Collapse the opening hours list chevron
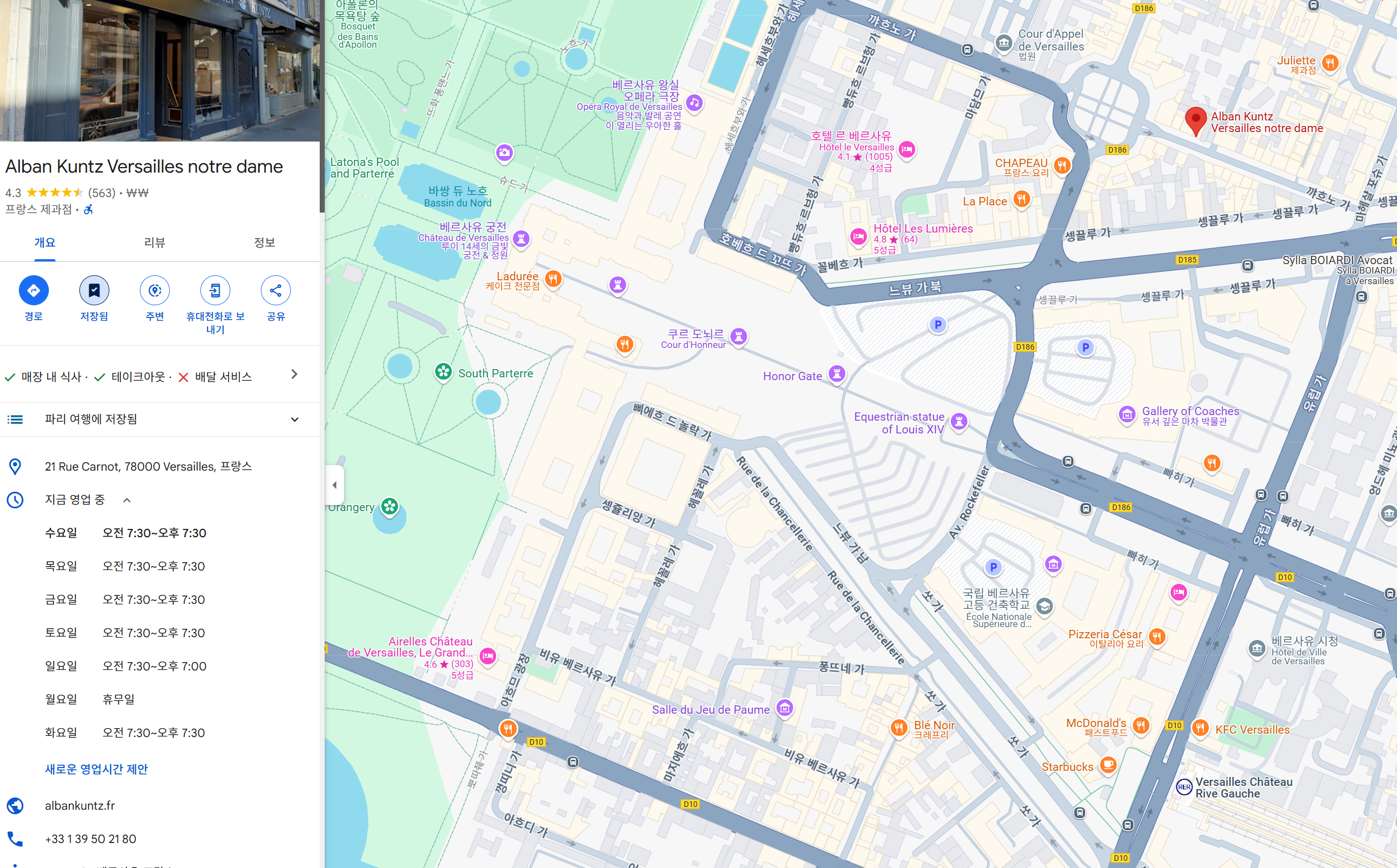1397x868 pixels. coord(127,500)
